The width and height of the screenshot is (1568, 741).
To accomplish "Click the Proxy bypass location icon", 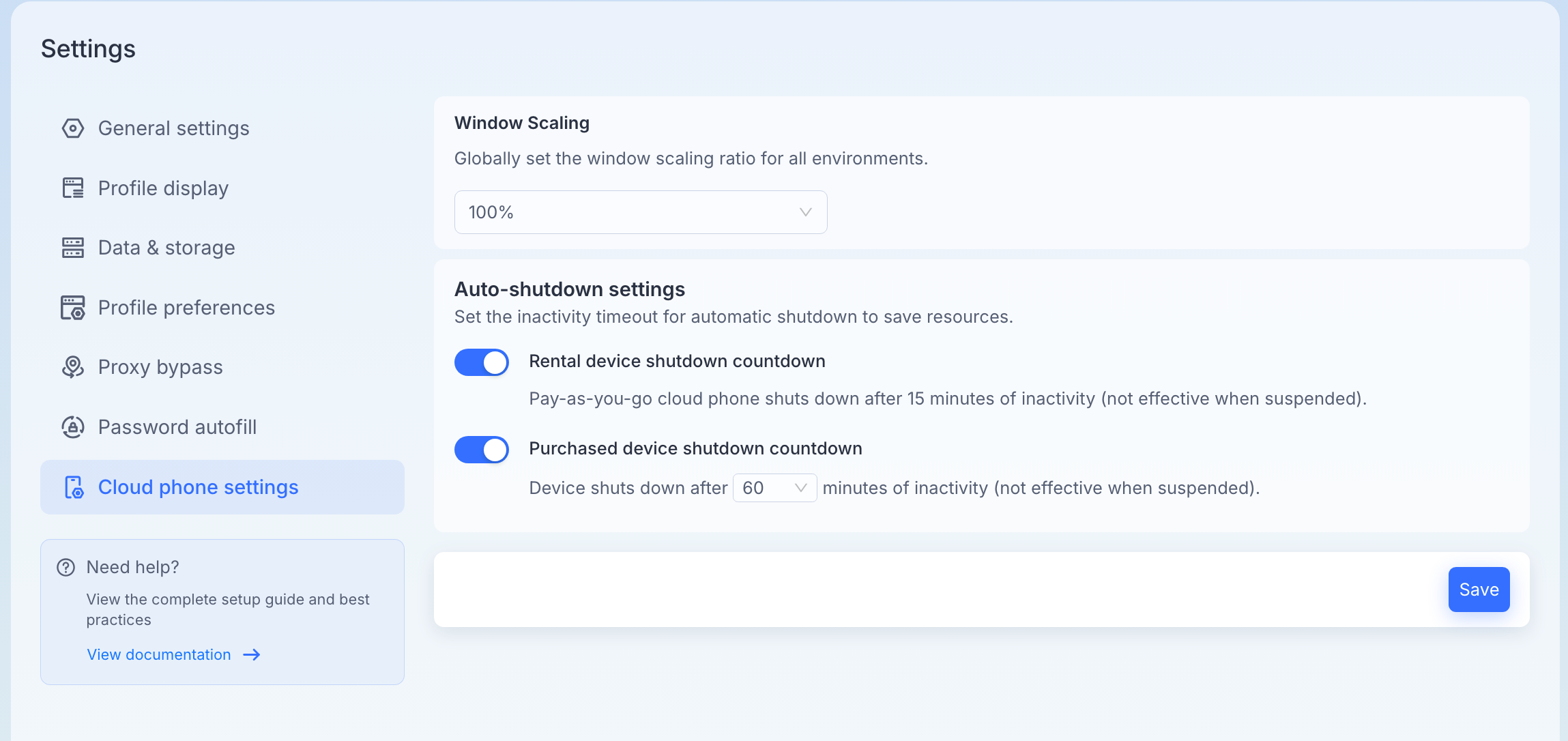I will click(x=73, y=367).
